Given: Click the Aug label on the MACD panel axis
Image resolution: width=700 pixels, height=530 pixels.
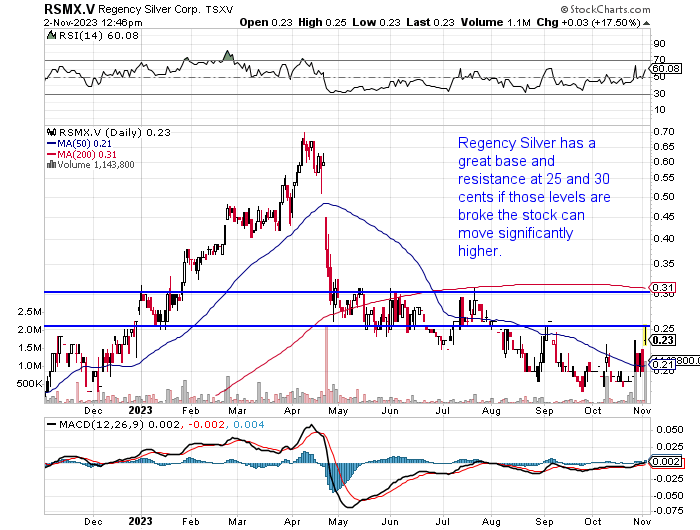Looking at the screenshot, I should coord(491,522).
